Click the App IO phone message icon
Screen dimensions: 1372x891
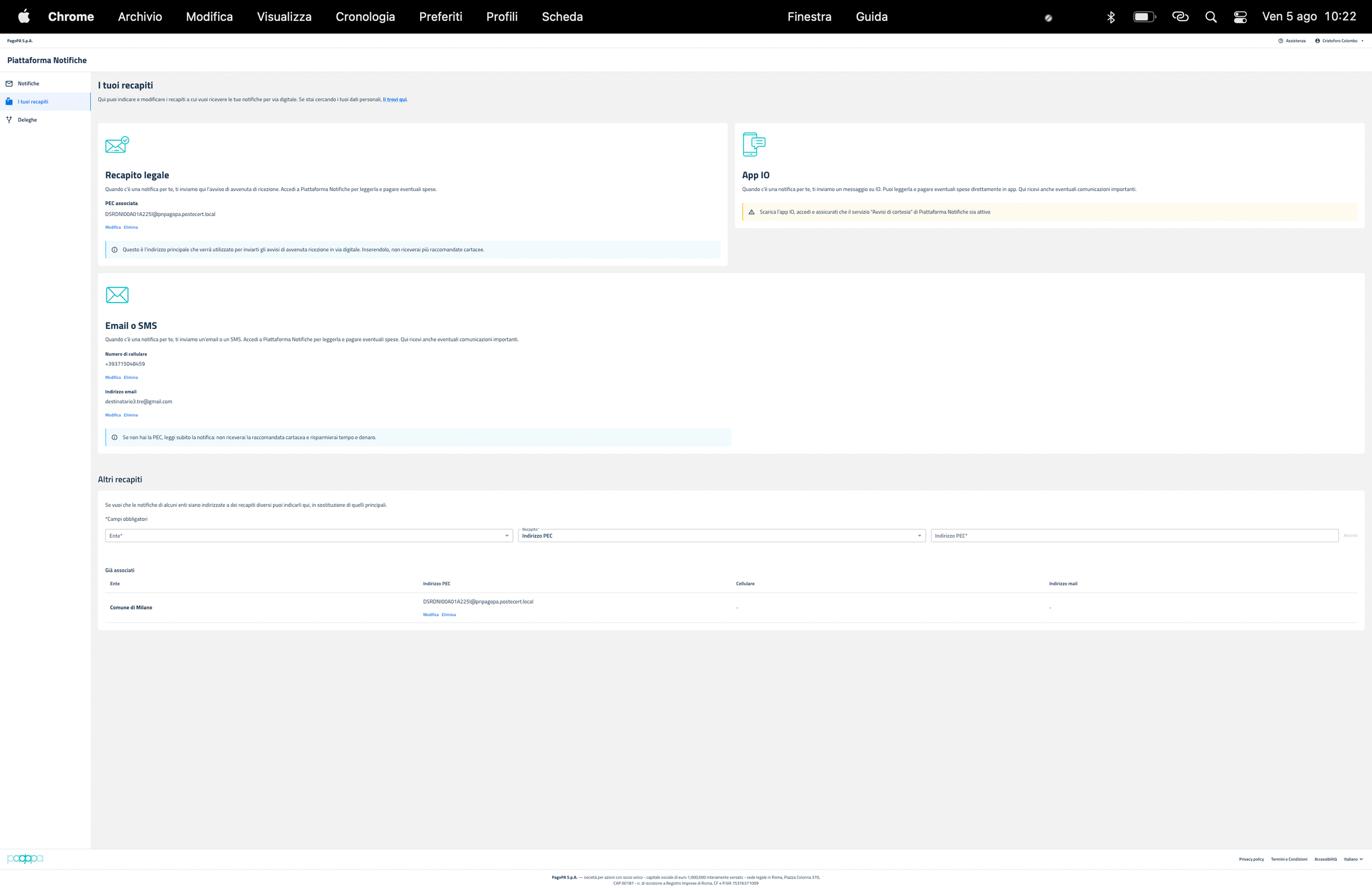(x=754, y=144)
